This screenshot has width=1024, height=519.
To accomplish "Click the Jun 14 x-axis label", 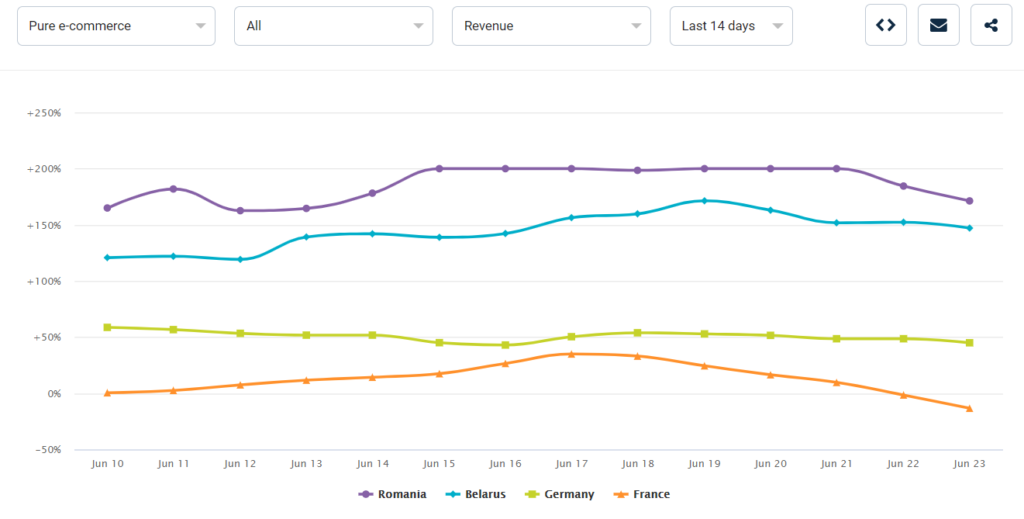I will click(372, 464).
